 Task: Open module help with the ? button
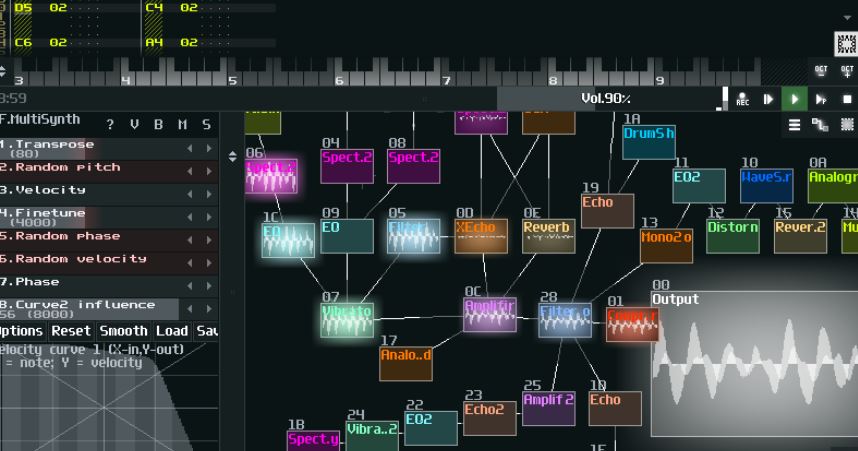click(110, 125)
